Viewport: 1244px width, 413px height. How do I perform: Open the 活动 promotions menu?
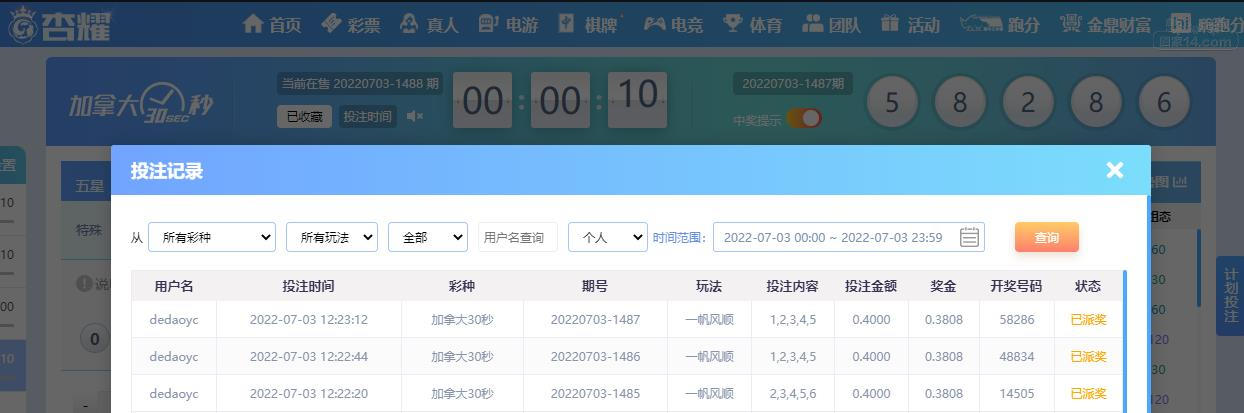pyautogui.click(x=910, y=24)
